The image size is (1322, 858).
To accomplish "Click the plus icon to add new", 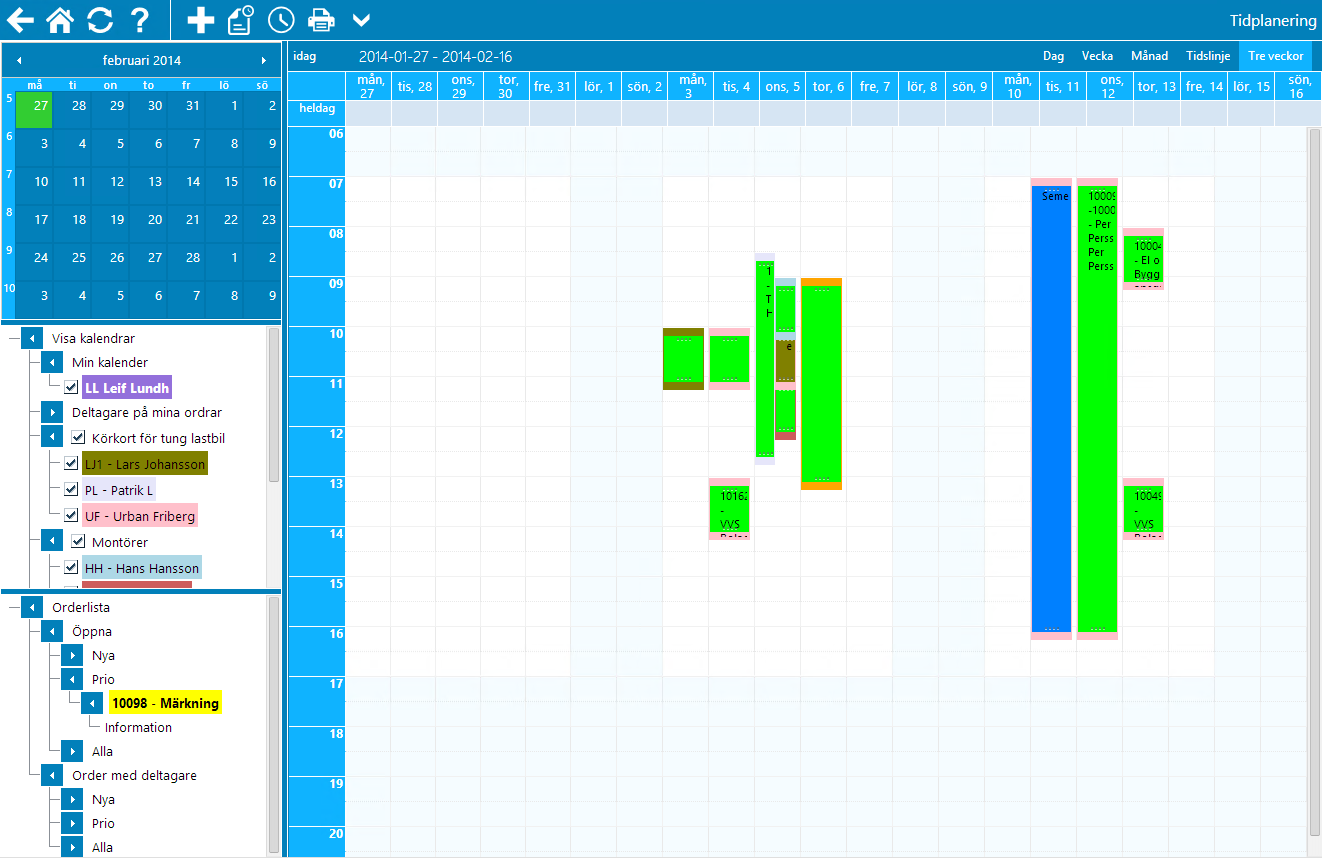I will click(x=201, y=19).
